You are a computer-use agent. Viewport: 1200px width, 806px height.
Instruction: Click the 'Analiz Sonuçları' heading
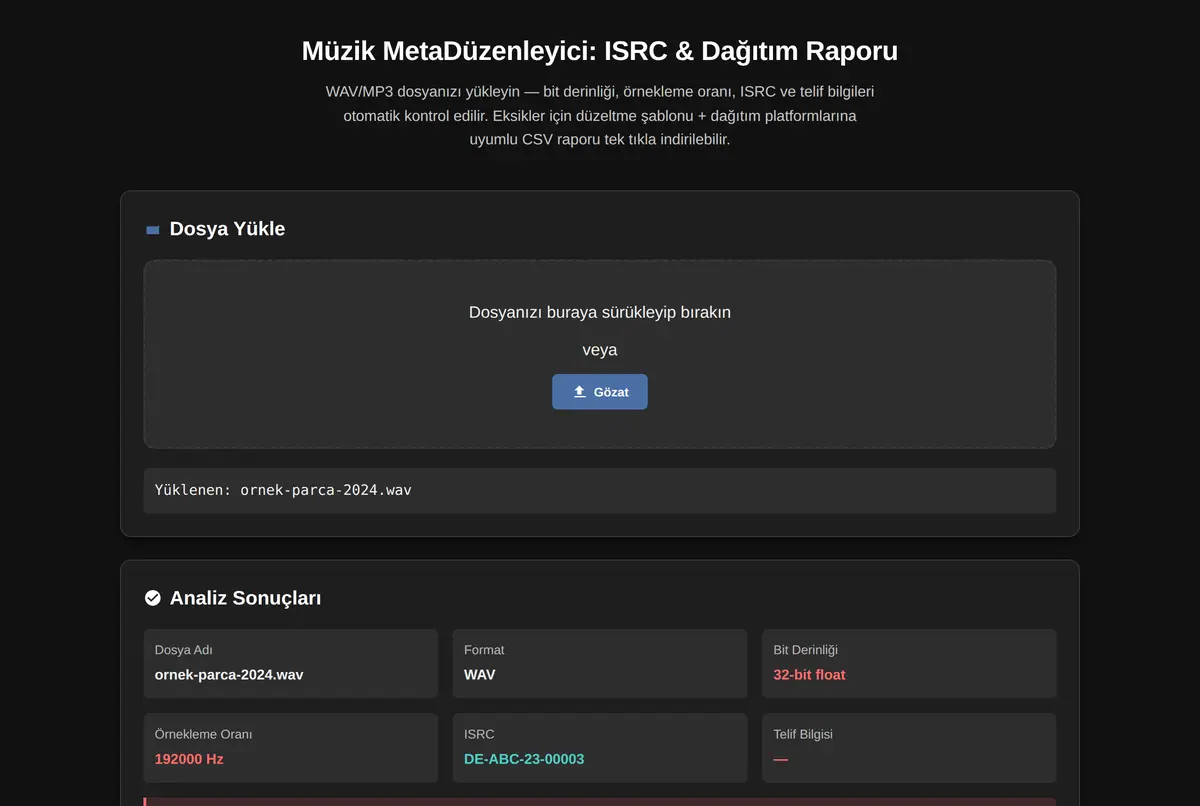[245, 598]
